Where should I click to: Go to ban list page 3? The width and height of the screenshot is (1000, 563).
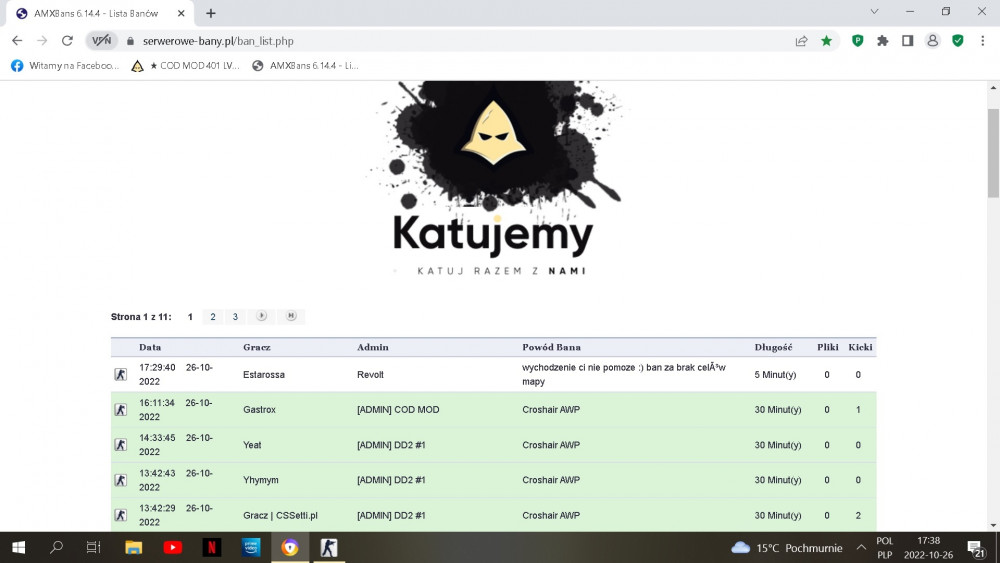tap(235, 317)
